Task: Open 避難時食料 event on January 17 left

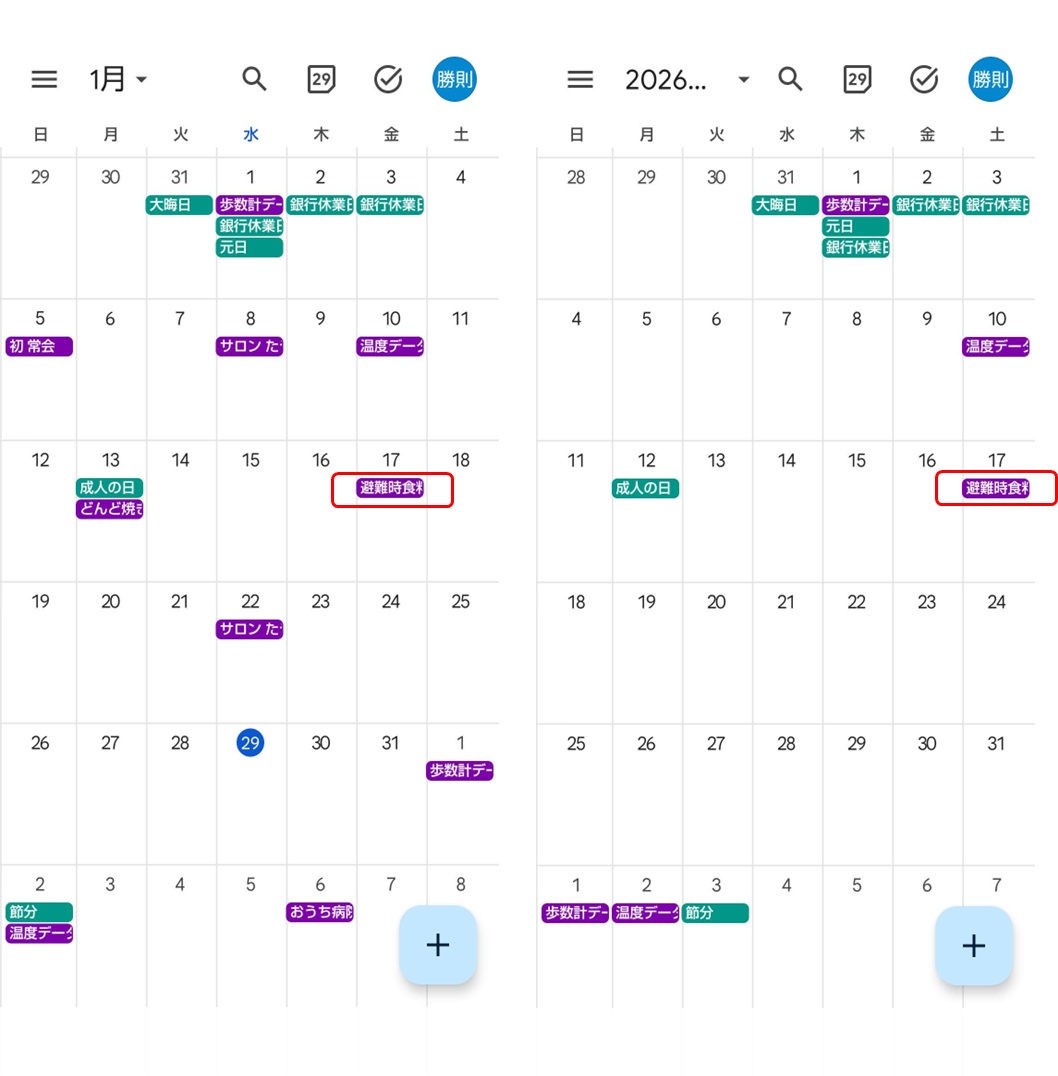Action: point(390,488)
